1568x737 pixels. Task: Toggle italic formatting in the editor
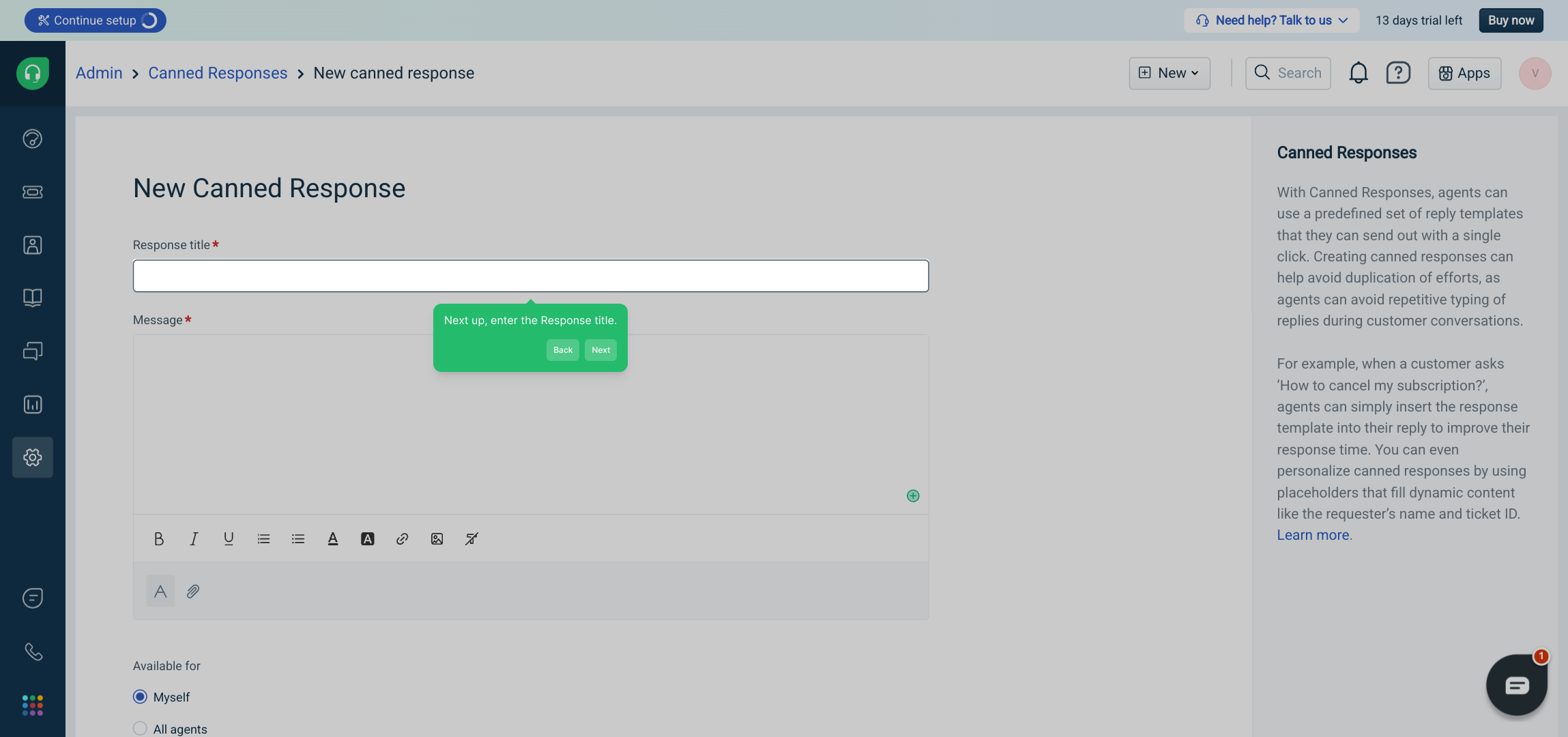point(194,539)
